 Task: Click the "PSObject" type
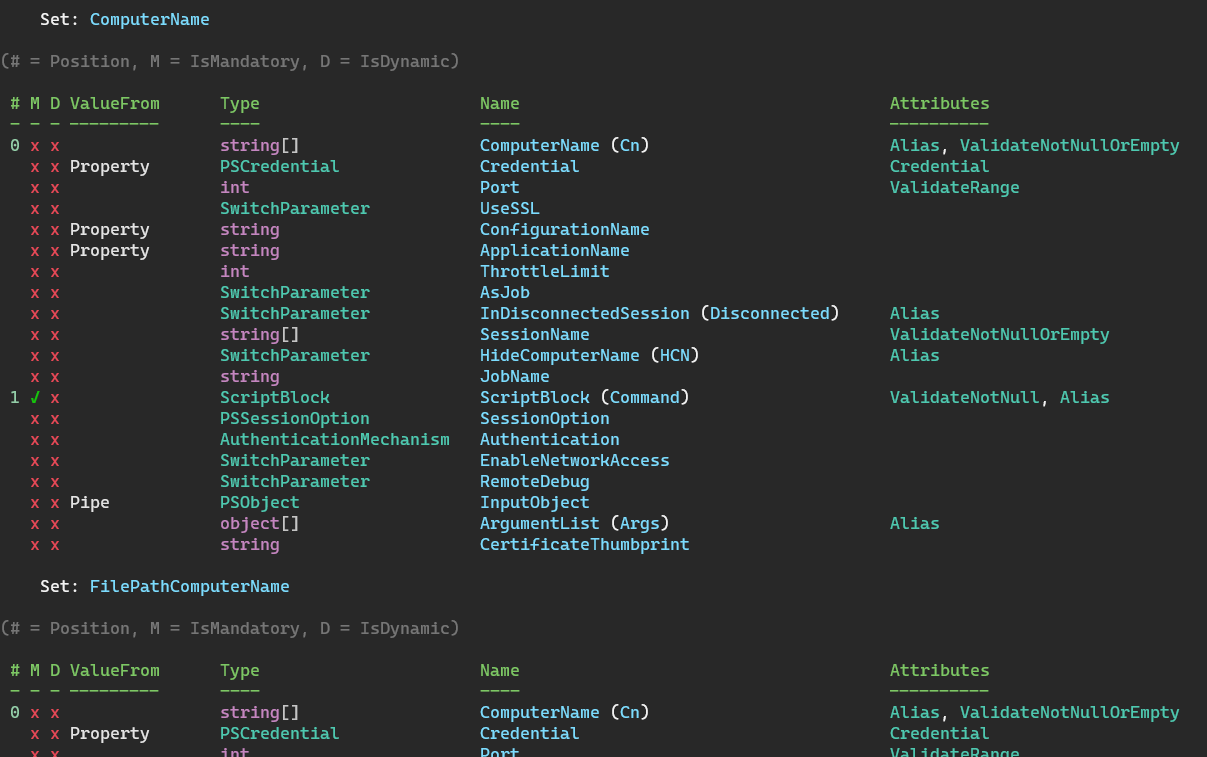pos(260,502)
